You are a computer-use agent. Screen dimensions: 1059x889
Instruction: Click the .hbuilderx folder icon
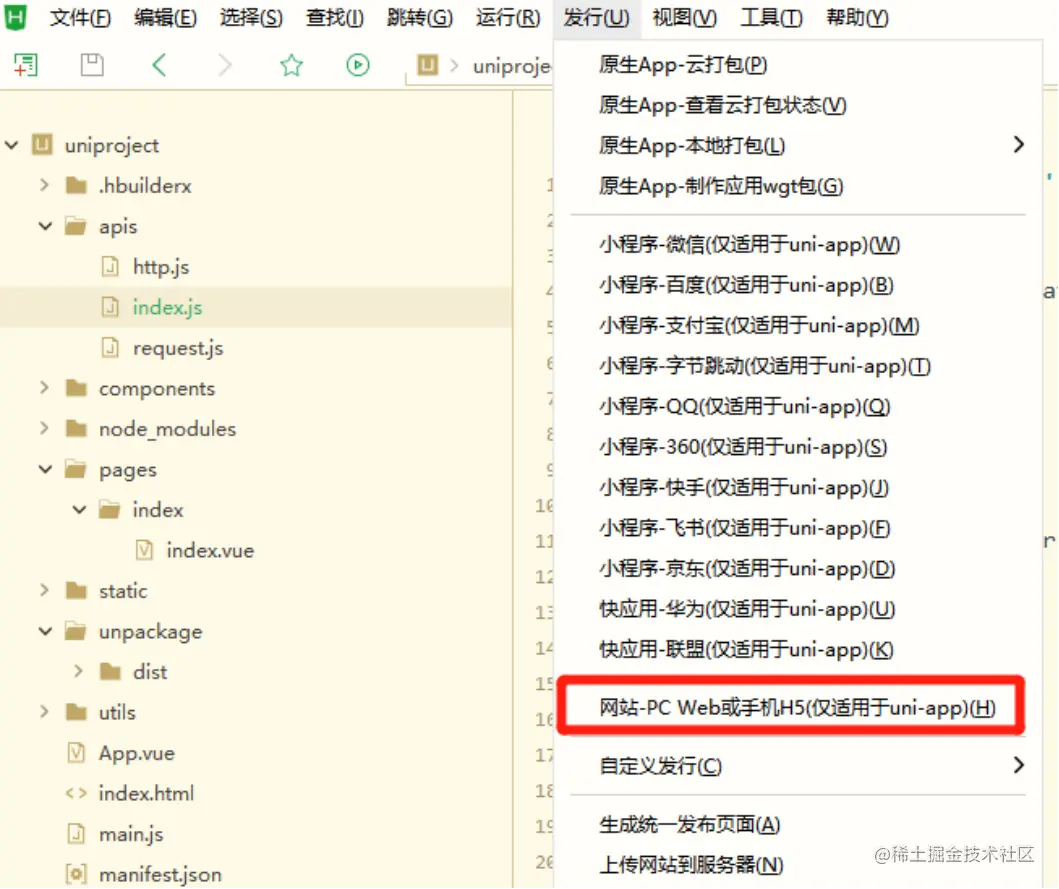pos(76,185)
